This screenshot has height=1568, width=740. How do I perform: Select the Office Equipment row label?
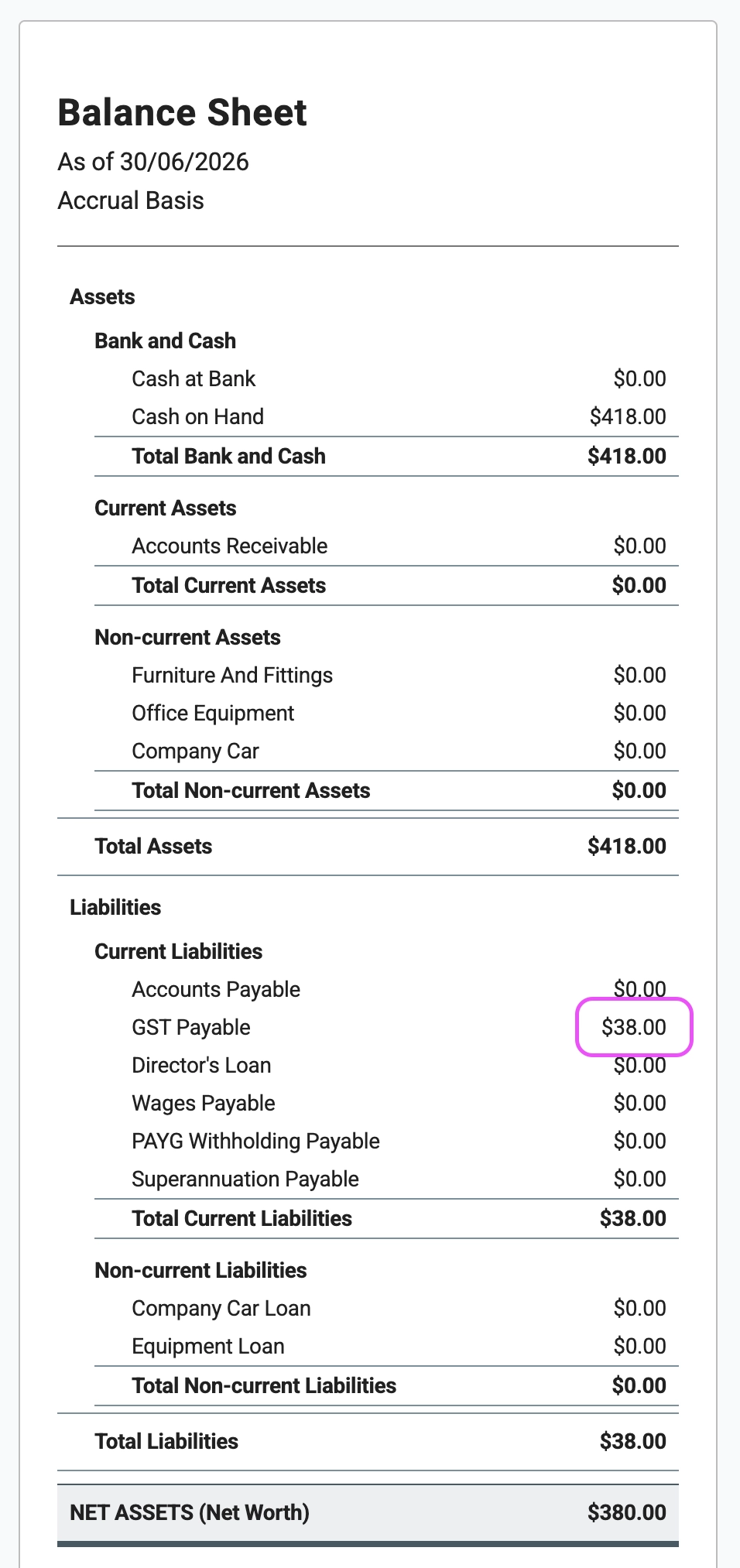pos(213,713)
